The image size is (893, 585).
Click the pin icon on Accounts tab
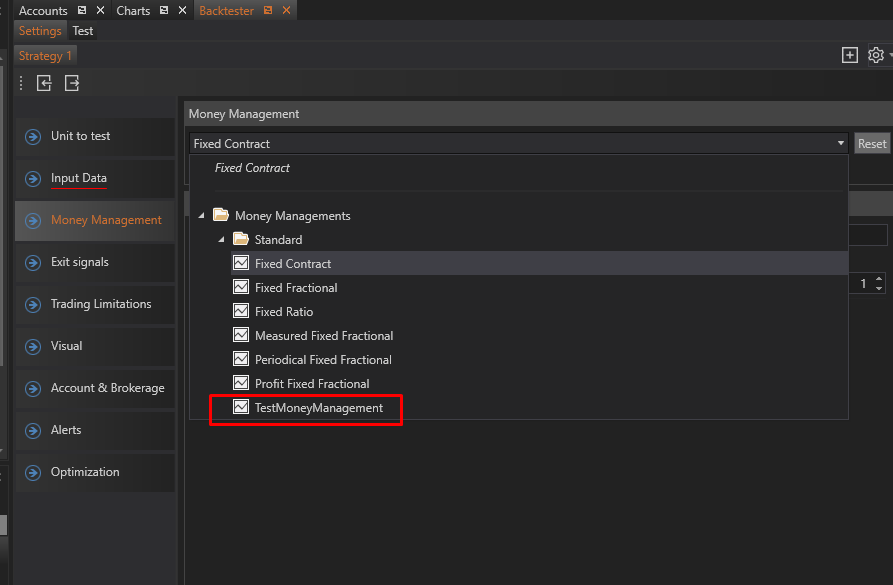(82, 11)
